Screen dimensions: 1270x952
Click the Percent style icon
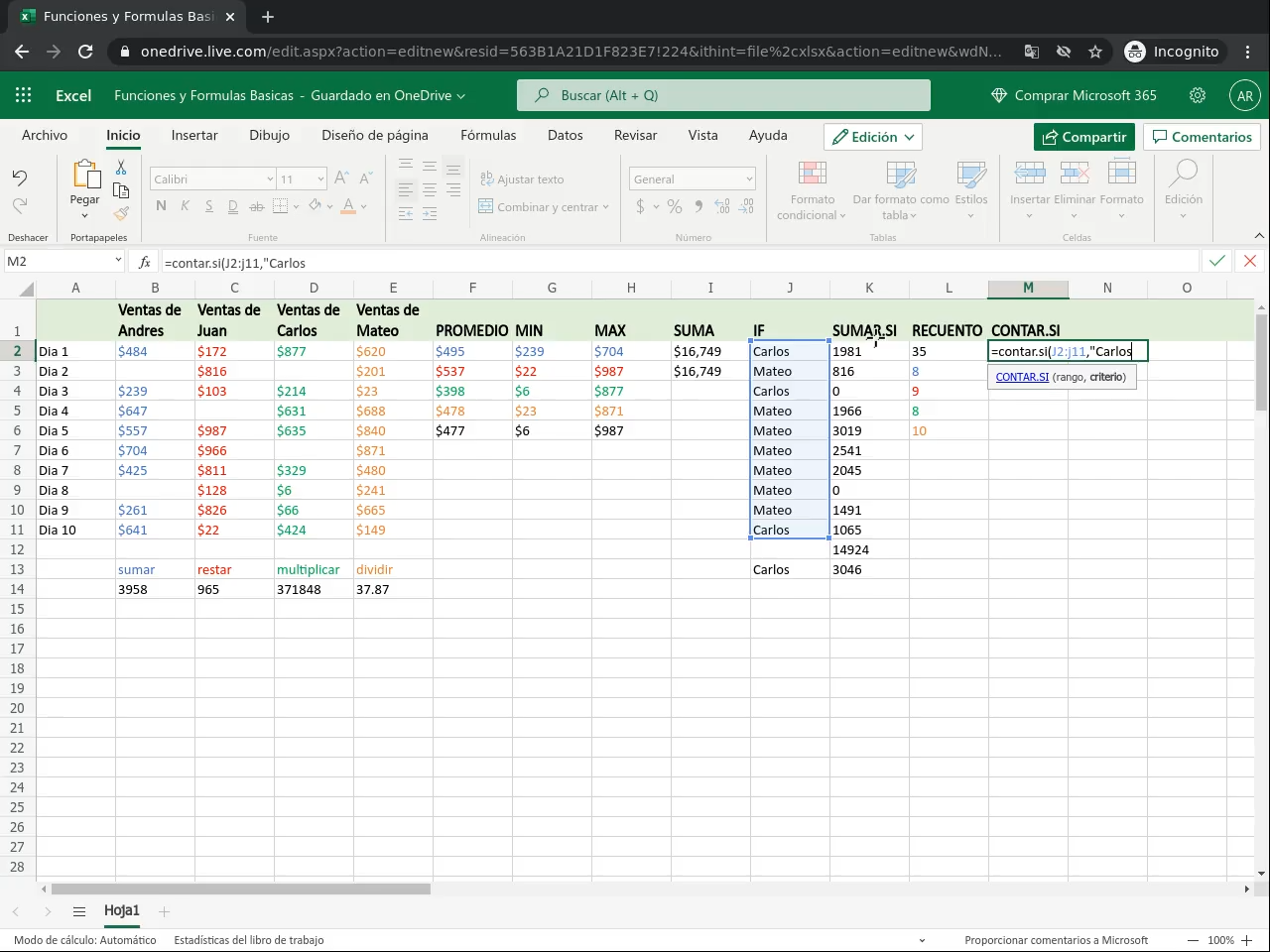675,206
